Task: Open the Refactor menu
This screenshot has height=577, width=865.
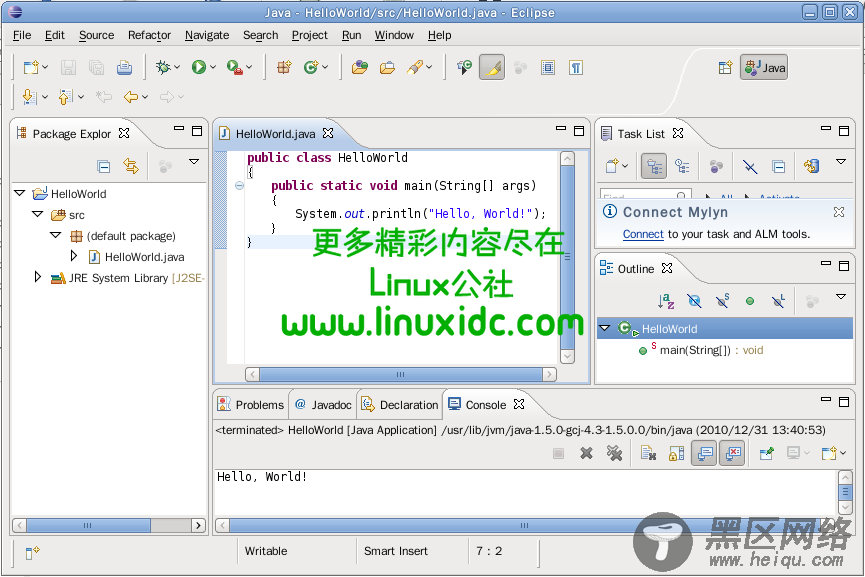Action: click(149, 35)
